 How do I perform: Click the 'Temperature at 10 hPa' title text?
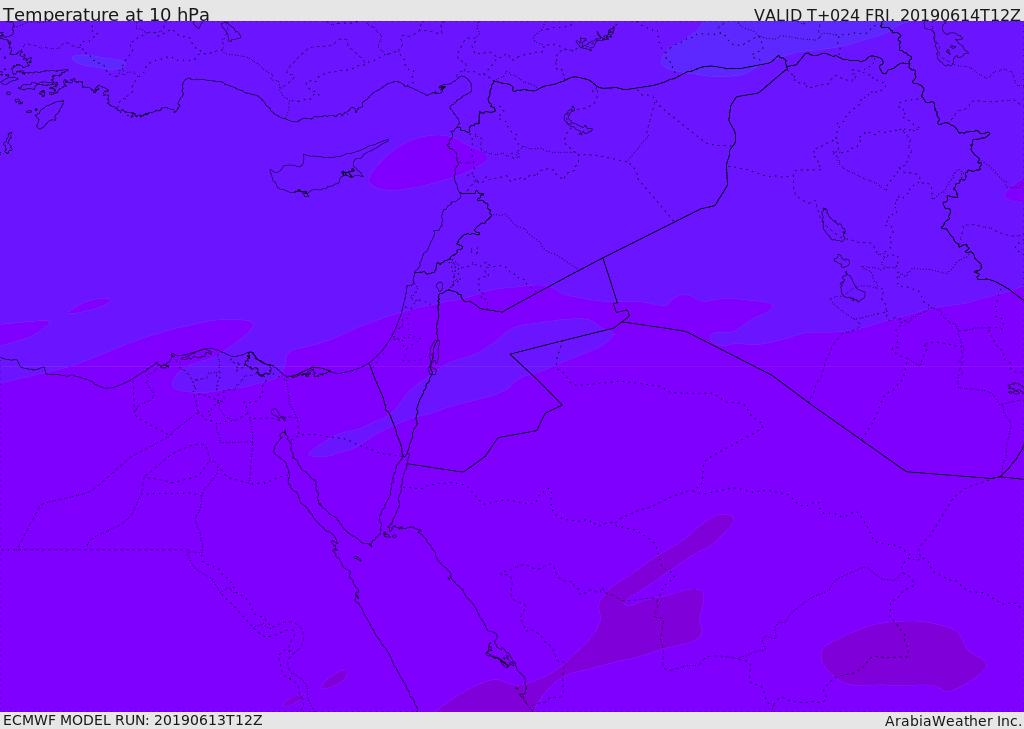coord(106,14)
